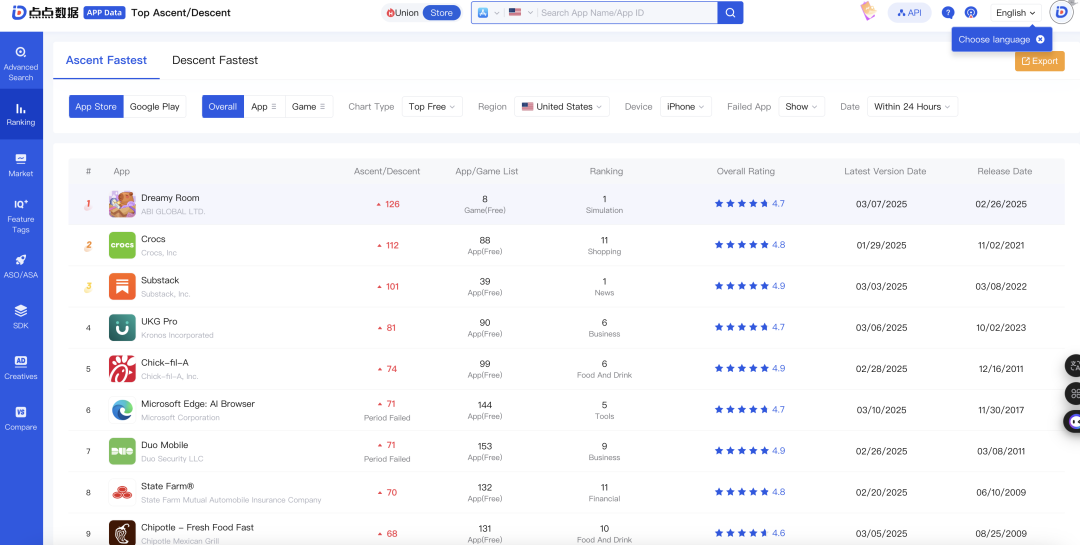Open the Game category filter menu
Image resolution: width=1080 pixels, height=545 pixels.
pyautogui.click(x=309, y=107)
